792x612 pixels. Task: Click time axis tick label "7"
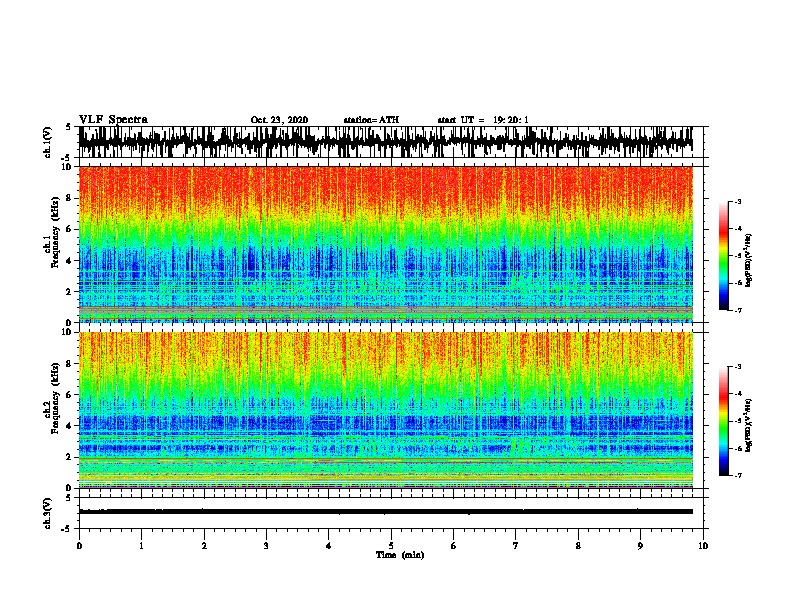pos(516,546)
